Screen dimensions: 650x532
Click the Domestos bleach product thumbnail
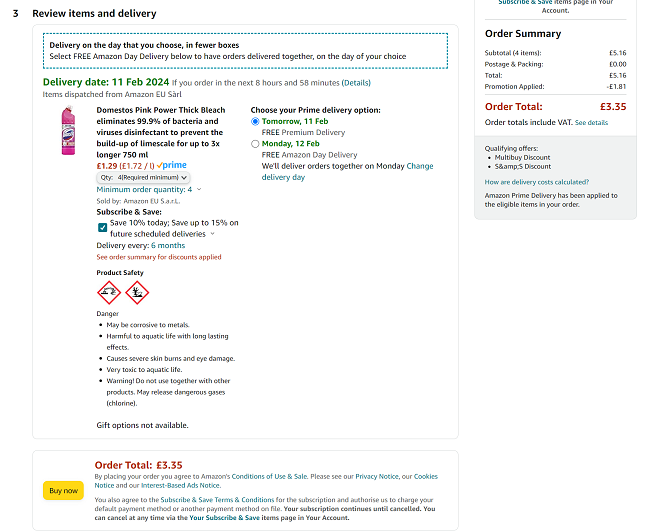click(69, 130)
